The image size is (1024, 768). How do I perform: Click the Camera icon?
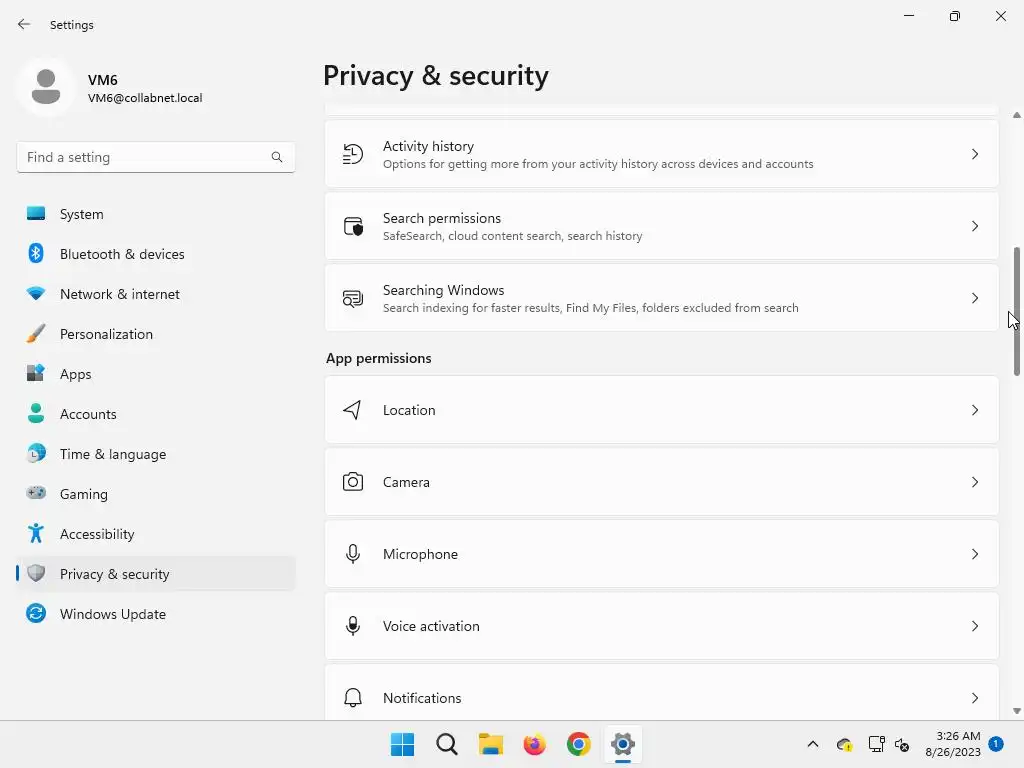pyautogui.click(x=353, y=482)
